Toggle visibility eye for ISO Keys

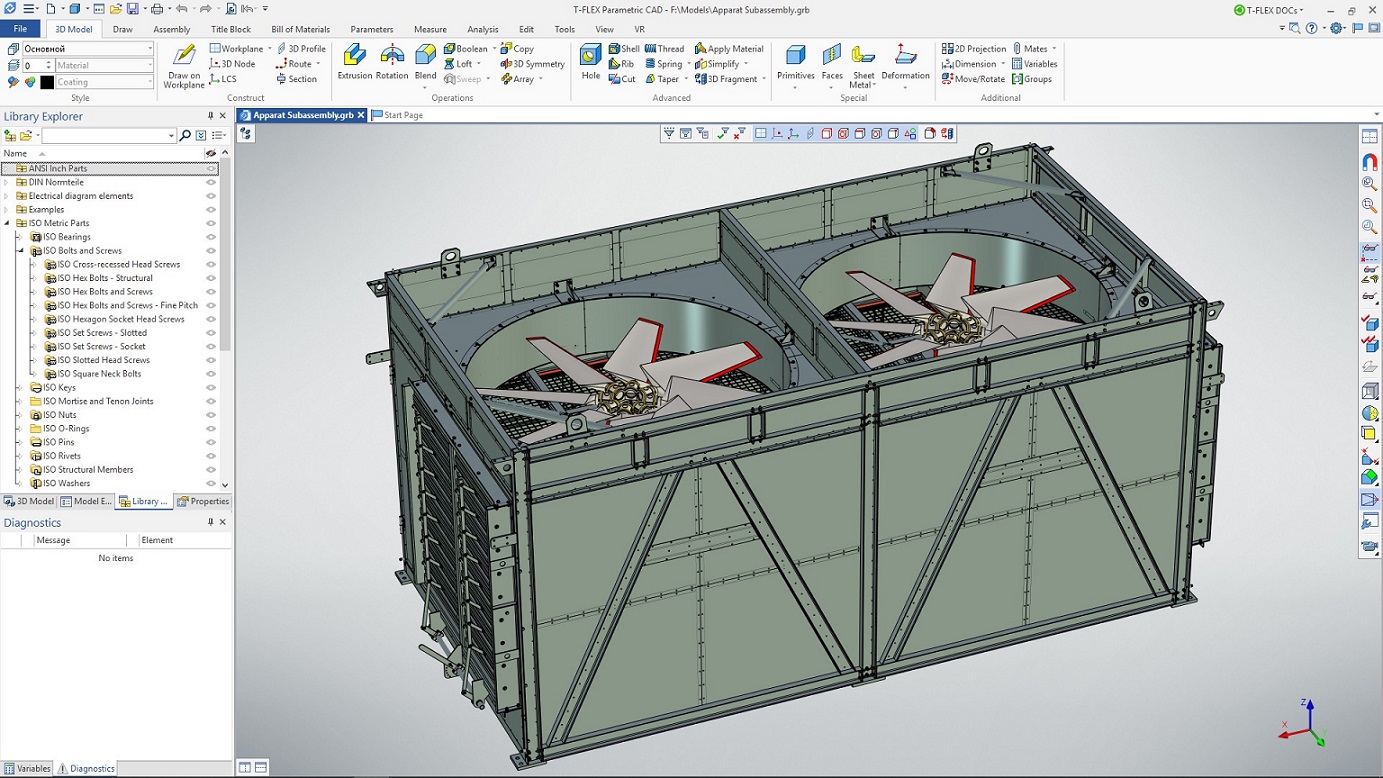[211, 387]
